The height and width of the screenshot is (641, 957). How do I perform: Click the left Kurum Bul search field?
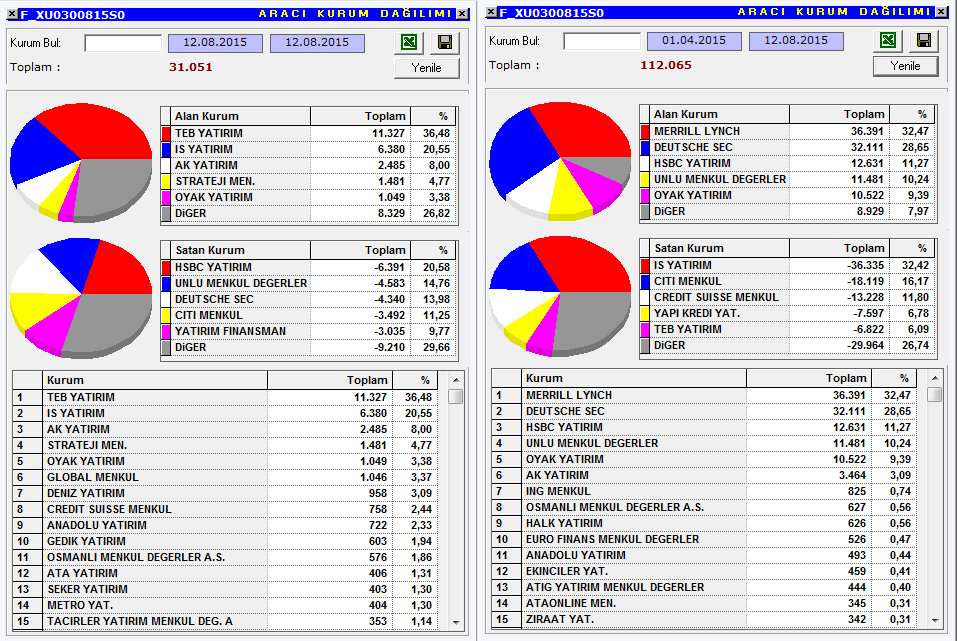(123, 43)
